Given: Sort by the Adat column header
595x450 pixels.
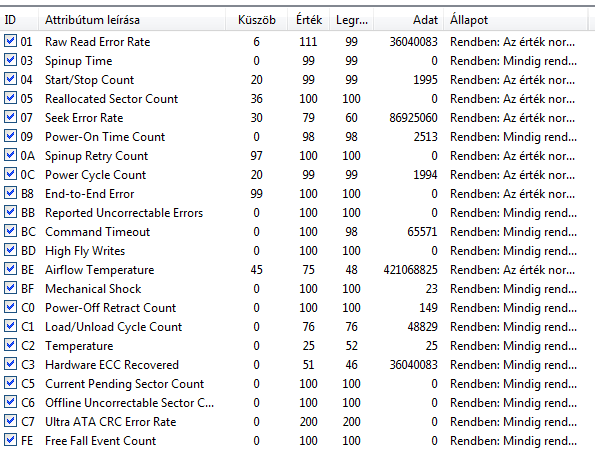Looking at the screenshot, I should click(x=409, y=19).
